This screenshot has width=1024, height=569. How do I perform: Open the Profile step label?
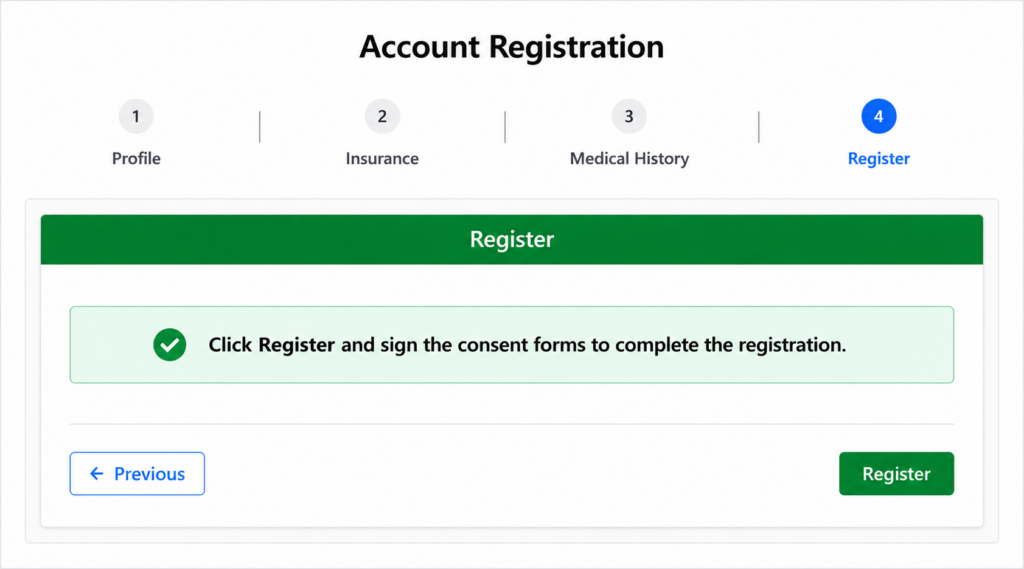136,158
